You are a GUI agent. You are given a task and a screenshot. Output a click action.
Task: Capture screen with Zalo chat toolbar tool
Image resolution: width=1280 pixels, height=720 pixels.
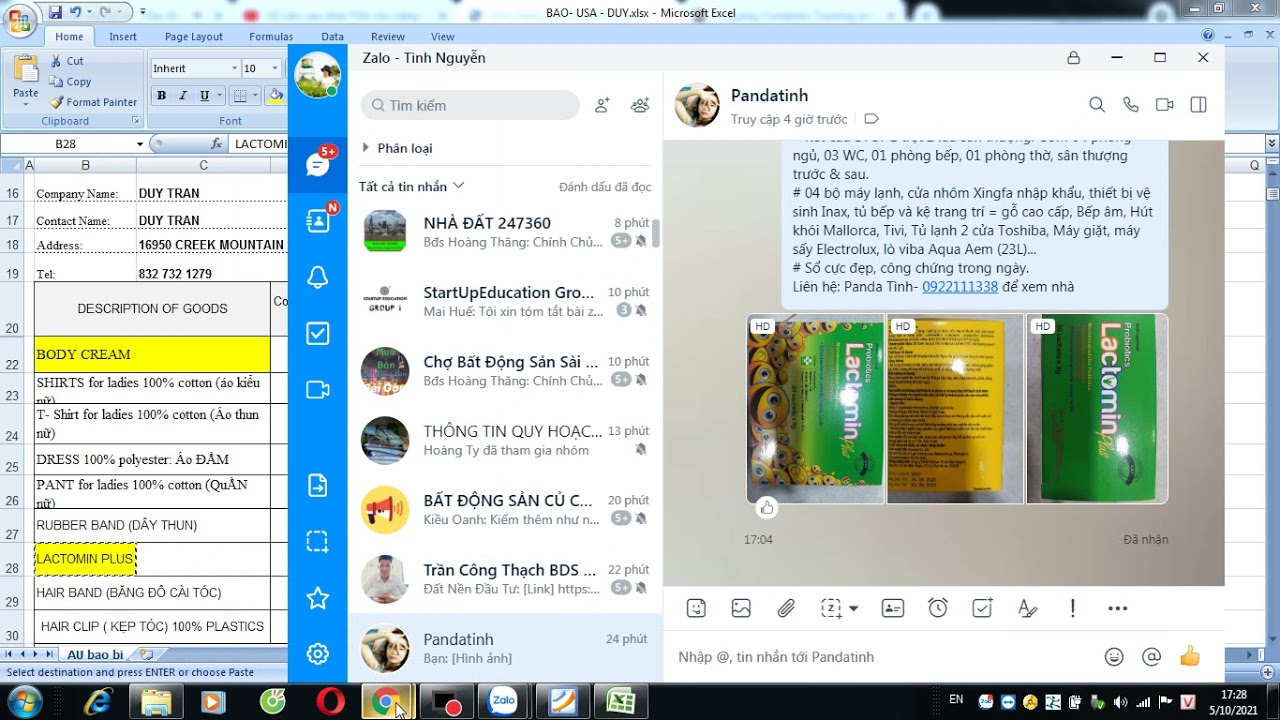(x=831, y=608)
